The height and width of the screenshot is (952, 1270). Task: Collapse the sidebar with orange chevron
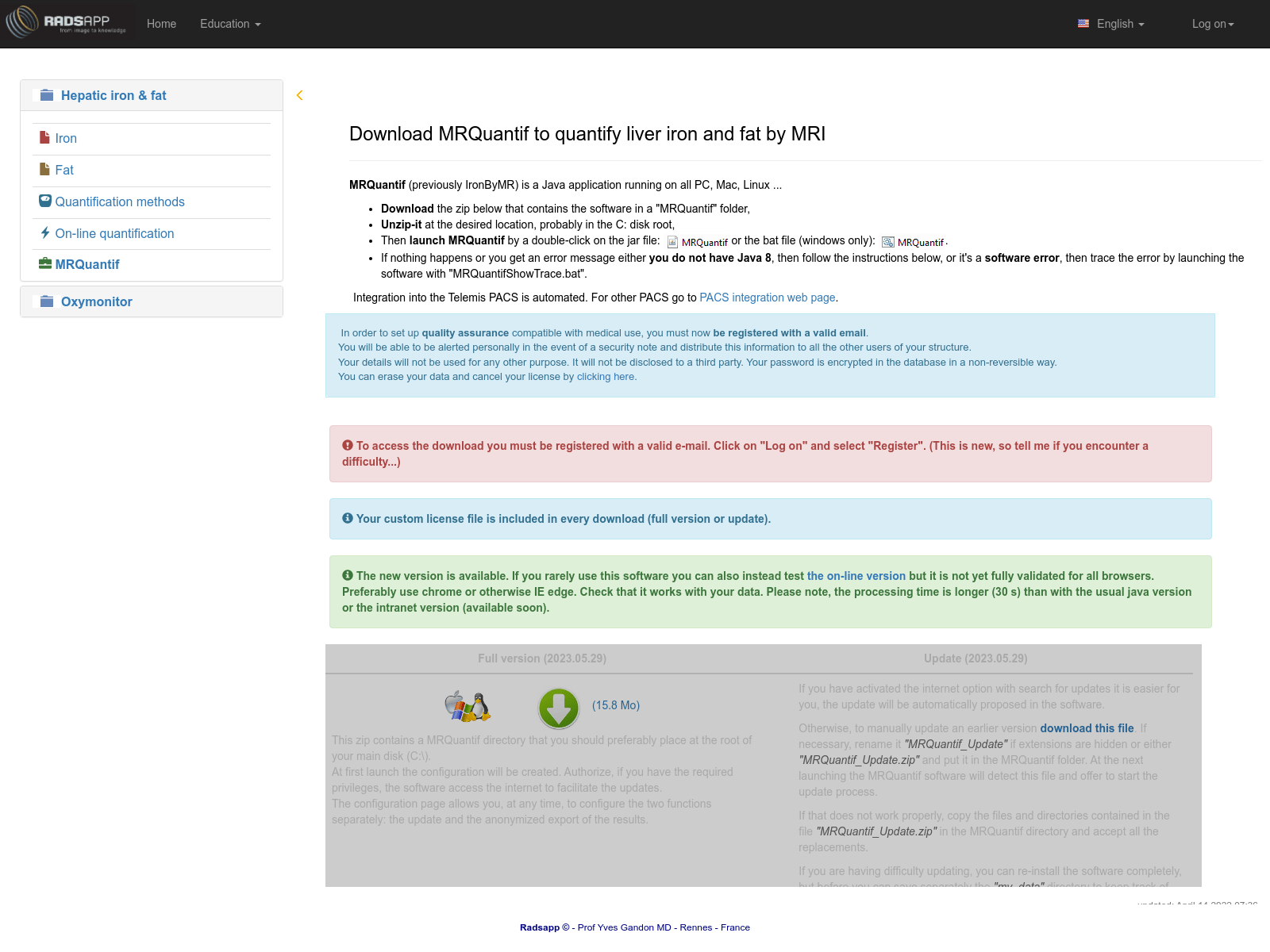click(299, 95)
